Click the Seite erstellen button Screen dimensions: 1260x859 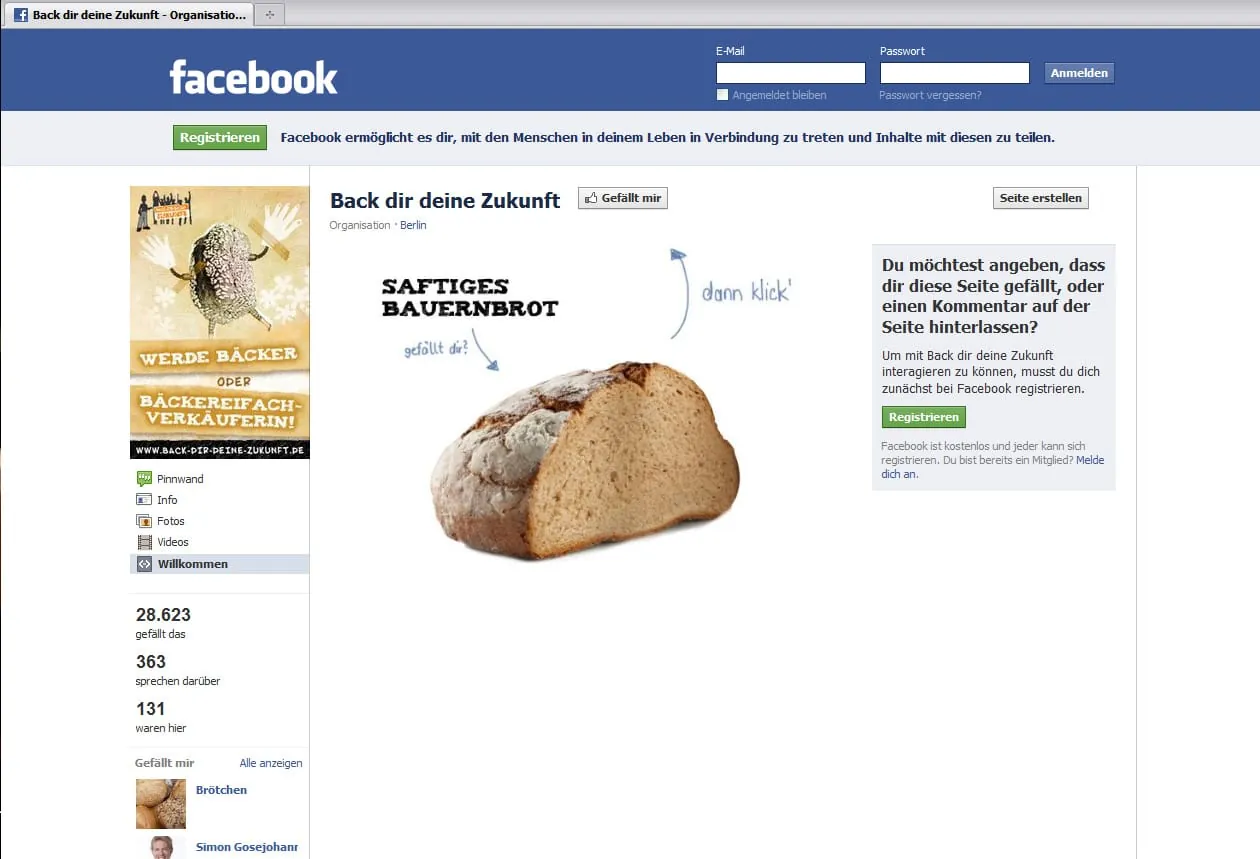1041,198
